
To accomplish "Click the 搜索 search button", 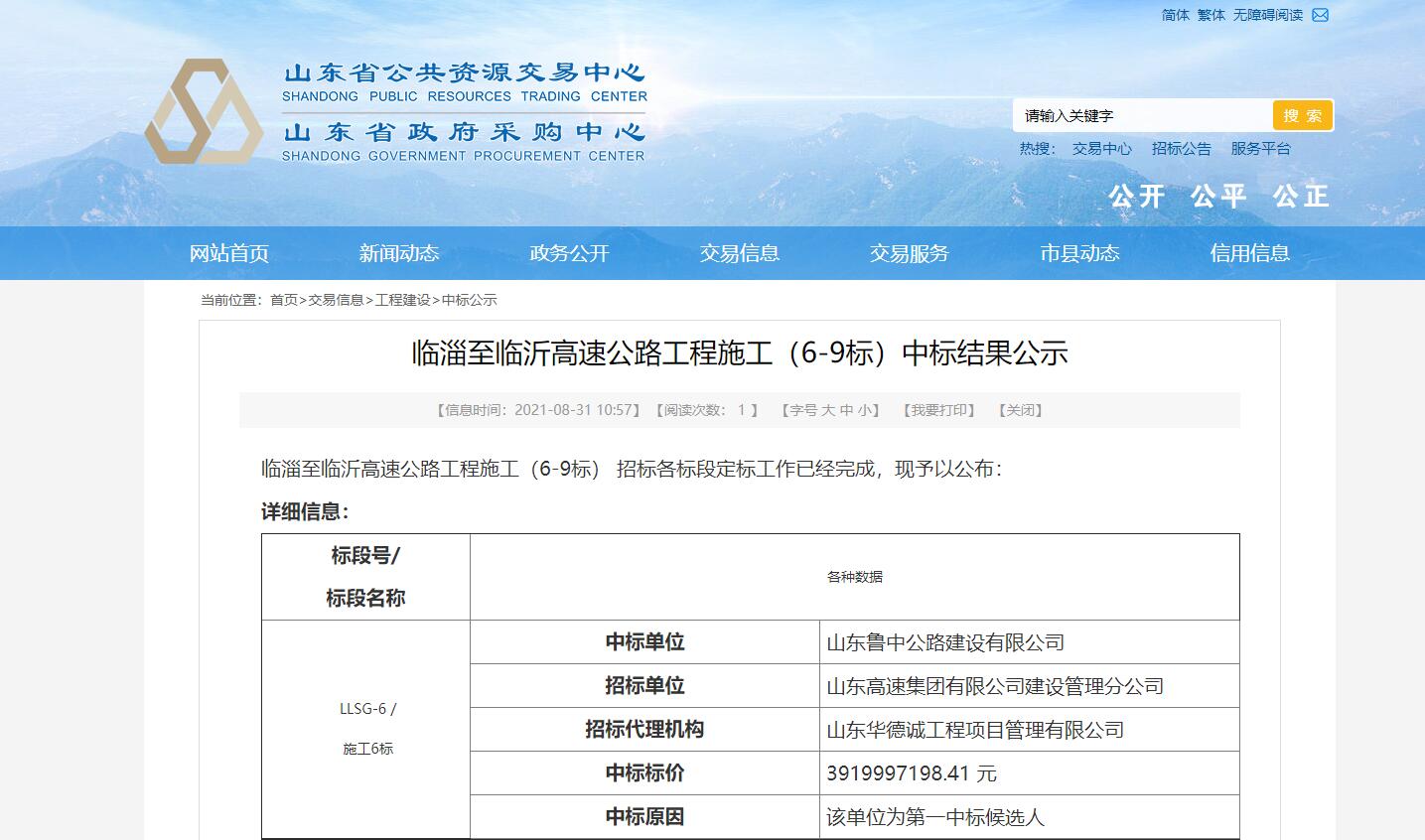I will 1302,115.
